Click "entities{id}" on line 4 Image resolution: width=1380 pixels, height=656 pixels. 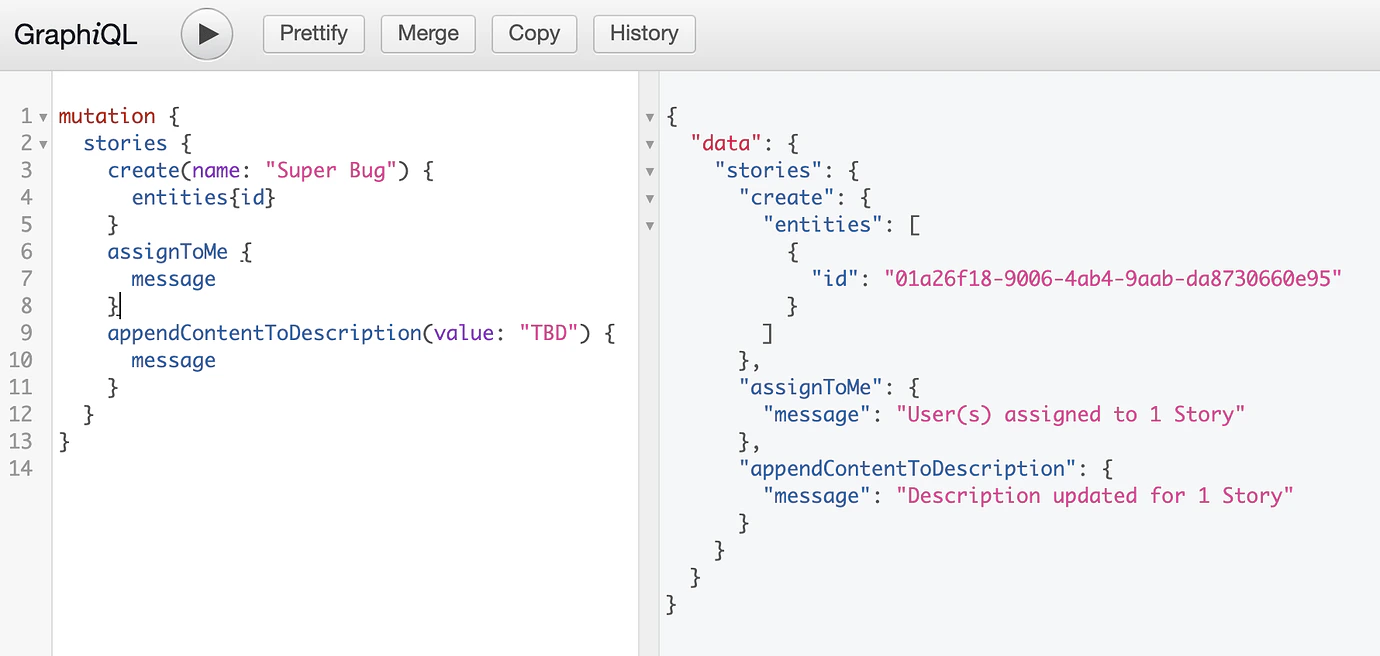pos(203,197)
